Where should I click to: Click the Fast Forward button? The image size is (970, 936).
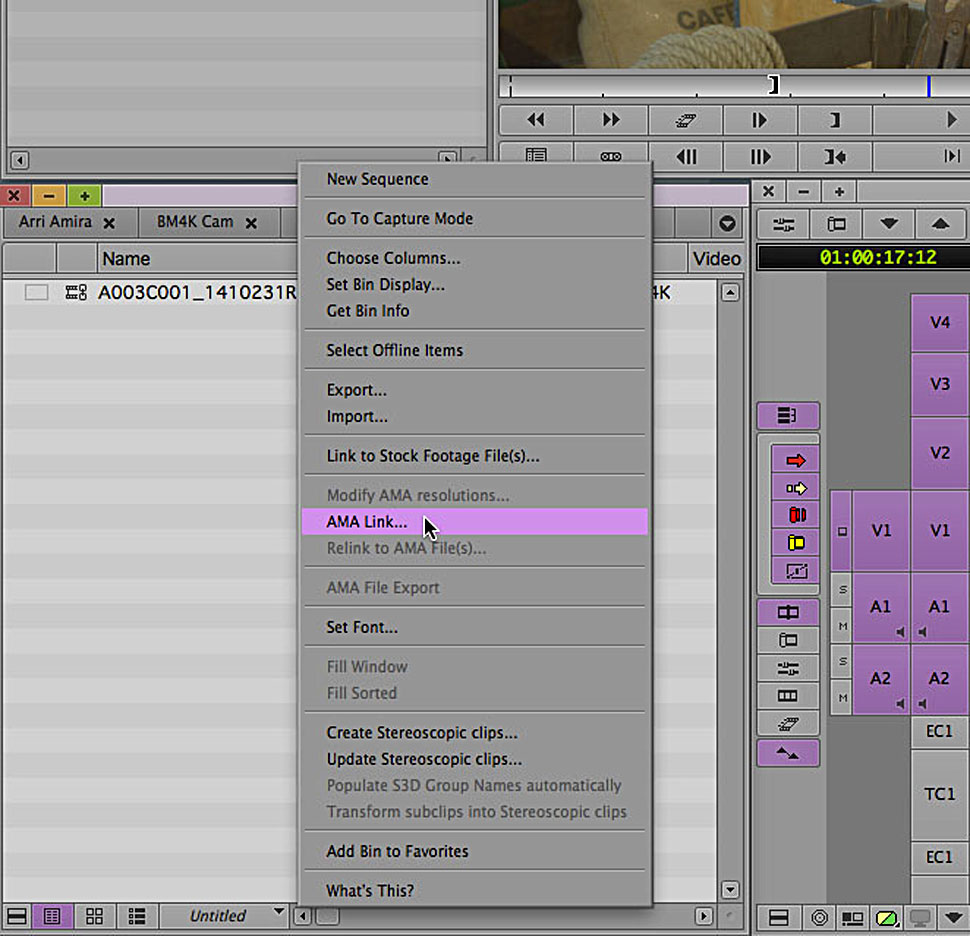610,120
